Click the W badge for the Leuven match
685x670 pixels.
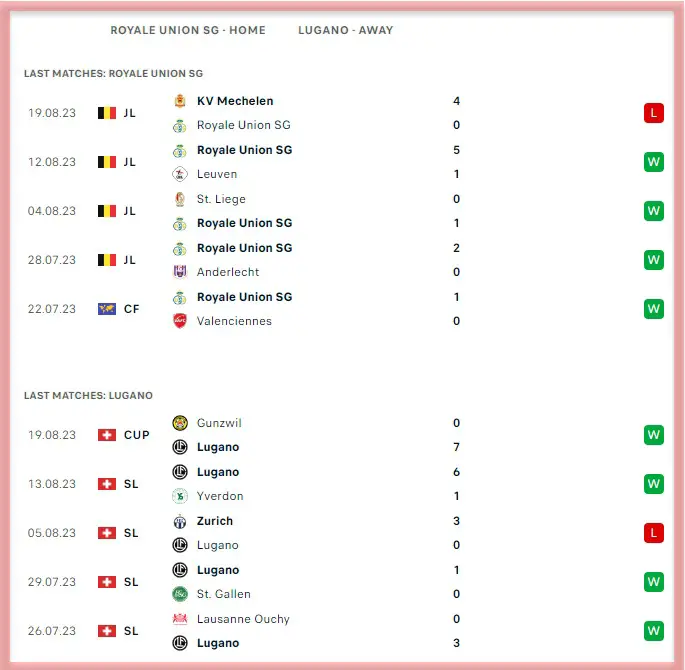pyautogui.click(x=654, y=162)
